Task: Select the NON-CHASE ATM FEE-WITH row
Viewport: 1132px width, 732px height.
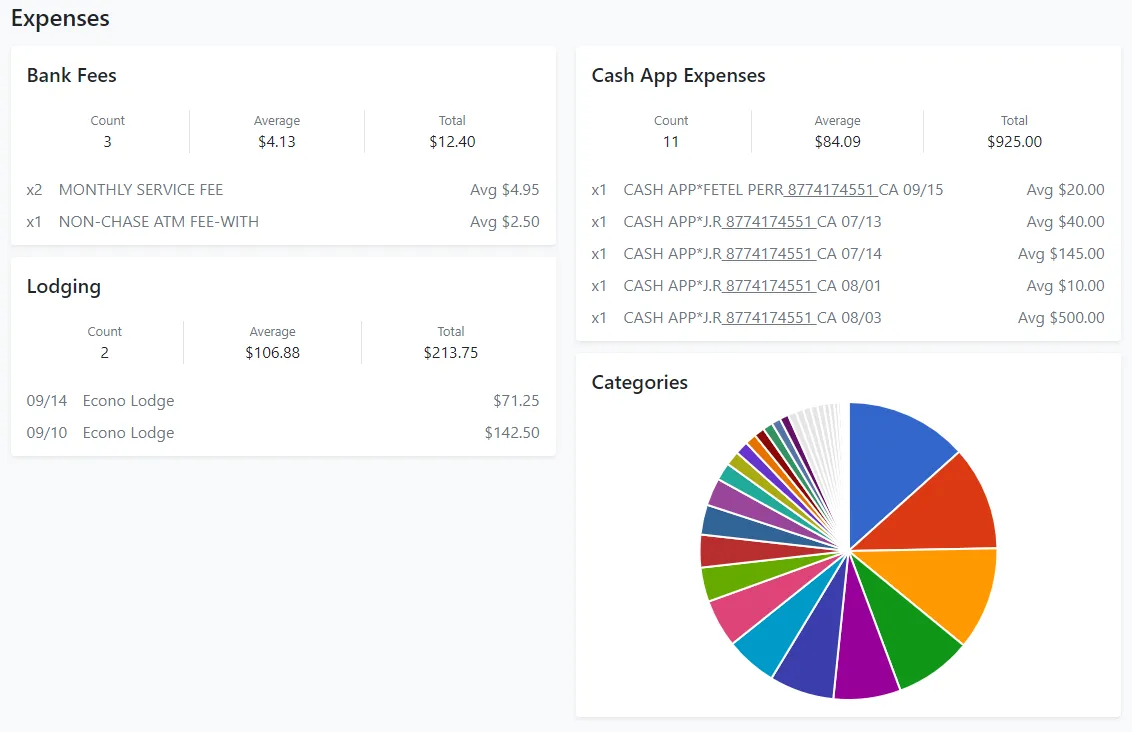Action: [159, 222]
